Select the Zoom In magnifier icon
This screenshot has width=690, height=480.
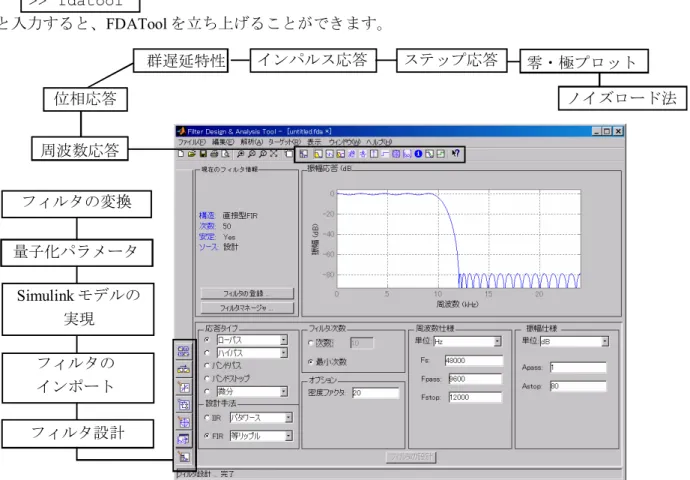tap(240, 154)
